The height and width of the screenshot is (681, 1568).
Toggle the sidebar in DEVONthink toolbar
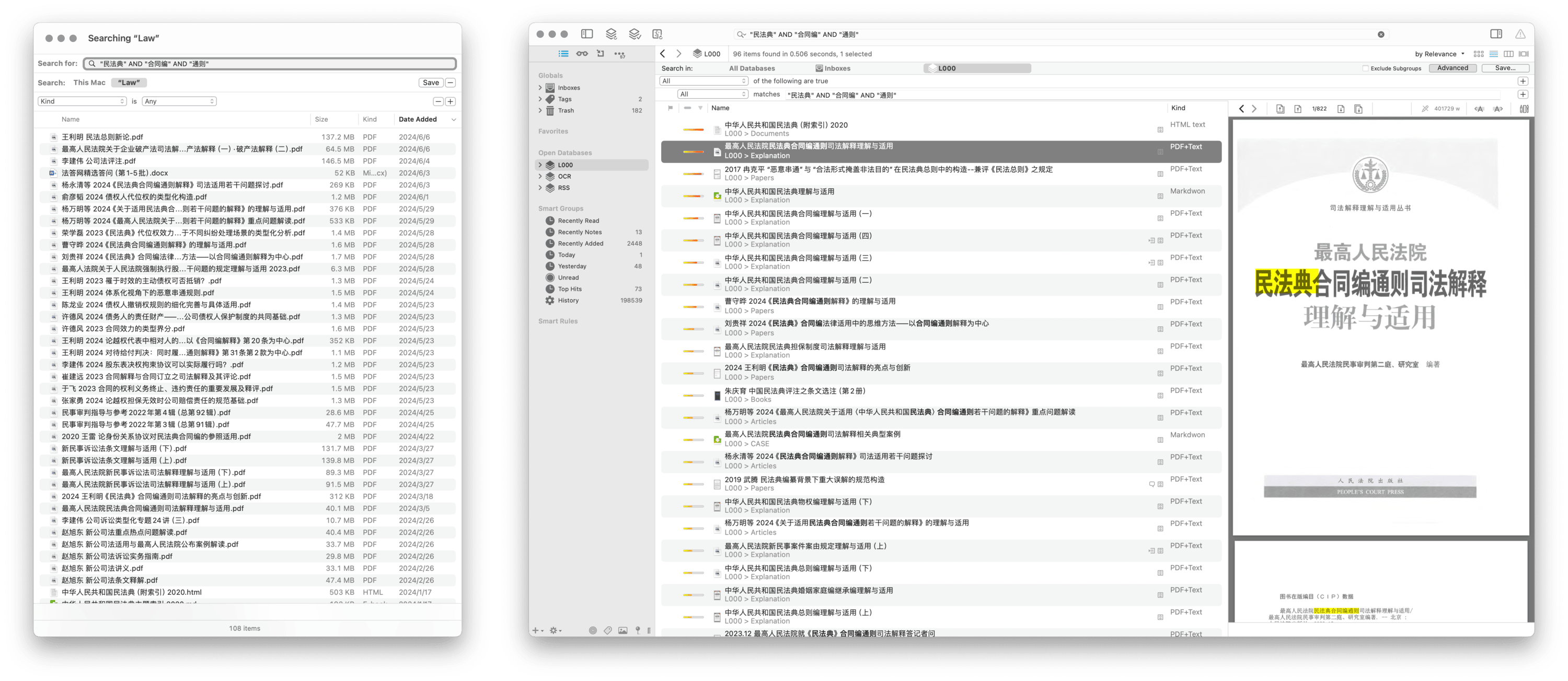[x=587, y=34]
